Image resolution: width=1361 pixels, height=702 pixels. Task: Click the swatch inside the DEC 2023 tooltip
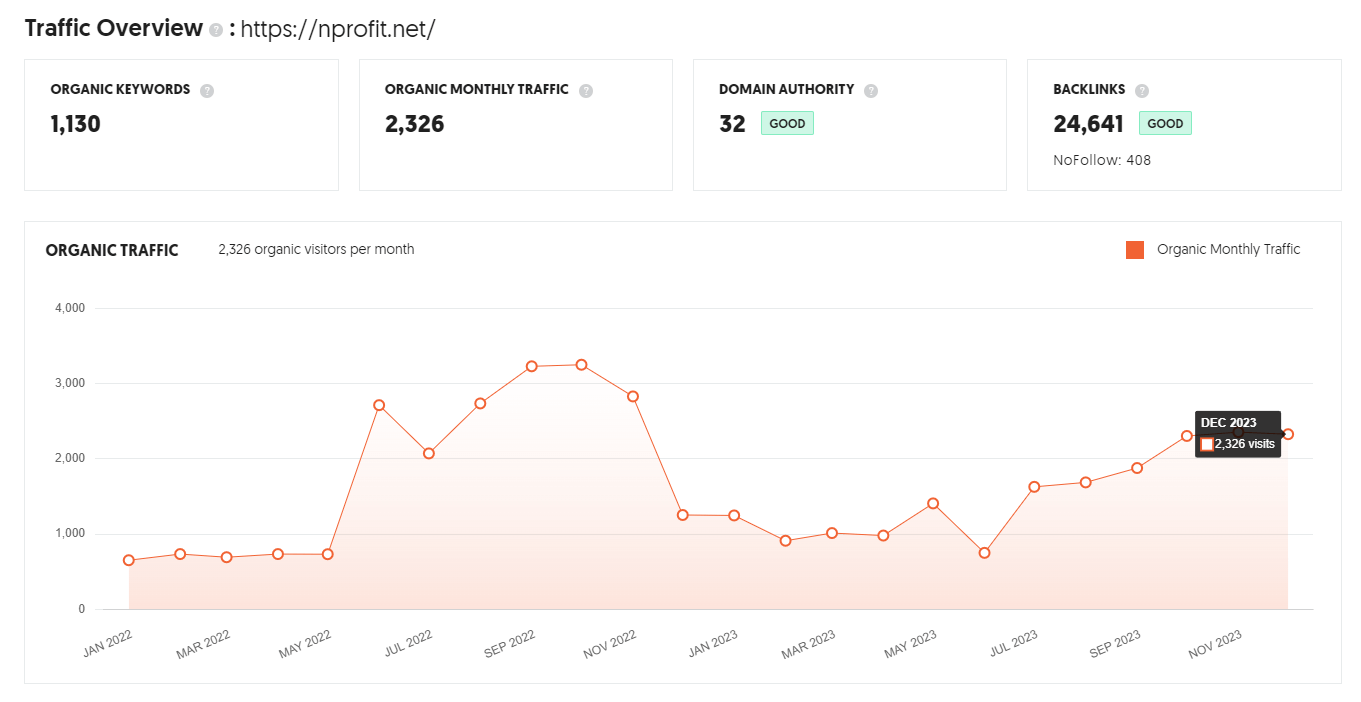click(x=1207, y=444)
